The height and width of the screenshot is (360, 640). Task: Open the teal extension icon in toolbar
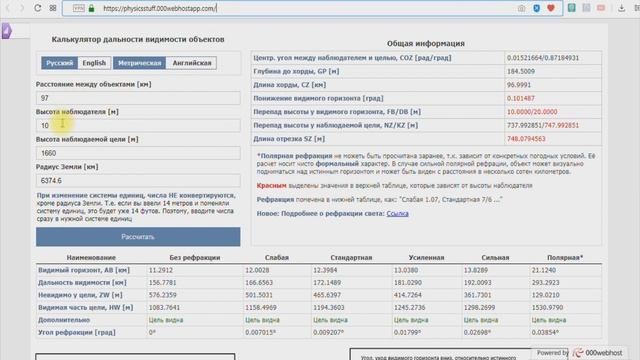(x=572, y=8)
